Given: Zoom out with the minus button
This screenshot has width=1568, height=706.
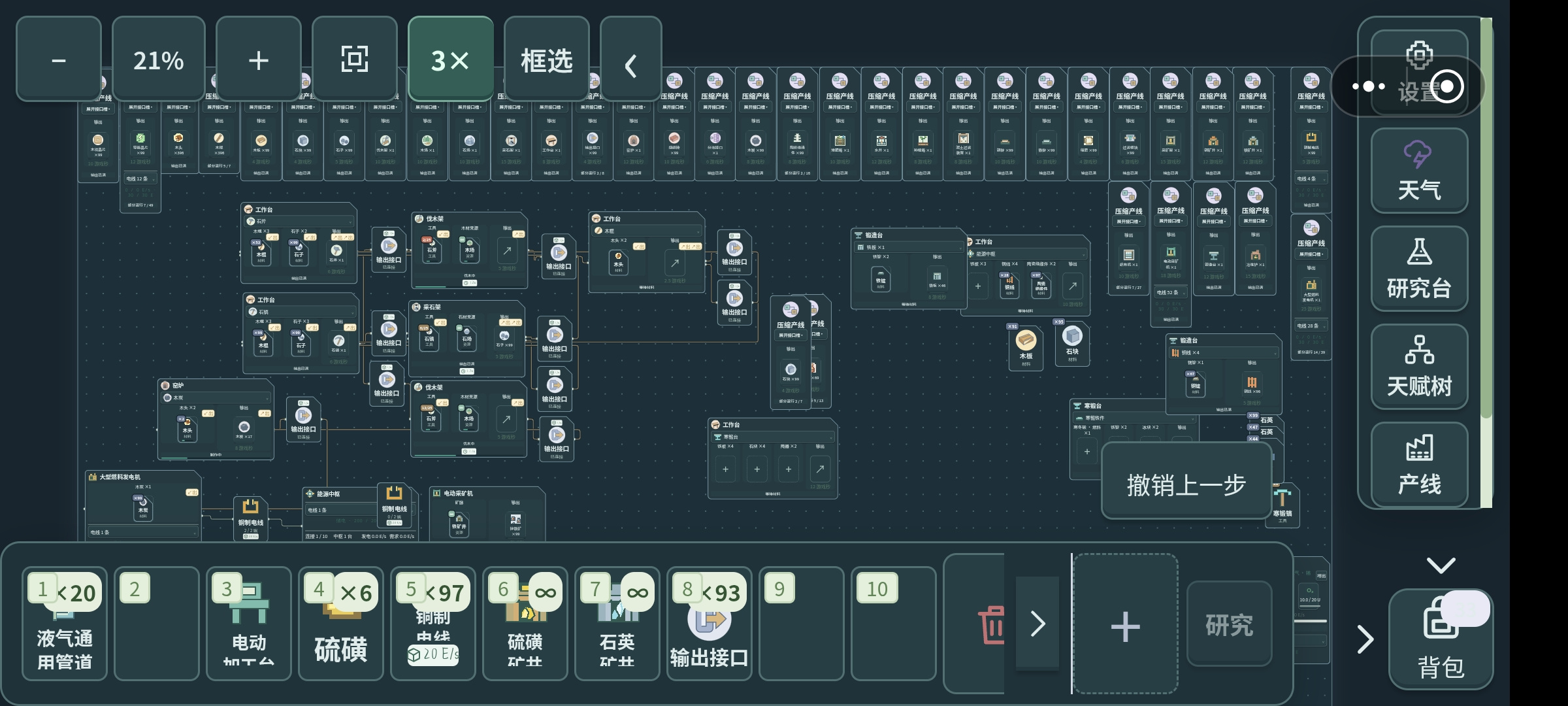Looking at the screenshot, I should pos(59,59).
